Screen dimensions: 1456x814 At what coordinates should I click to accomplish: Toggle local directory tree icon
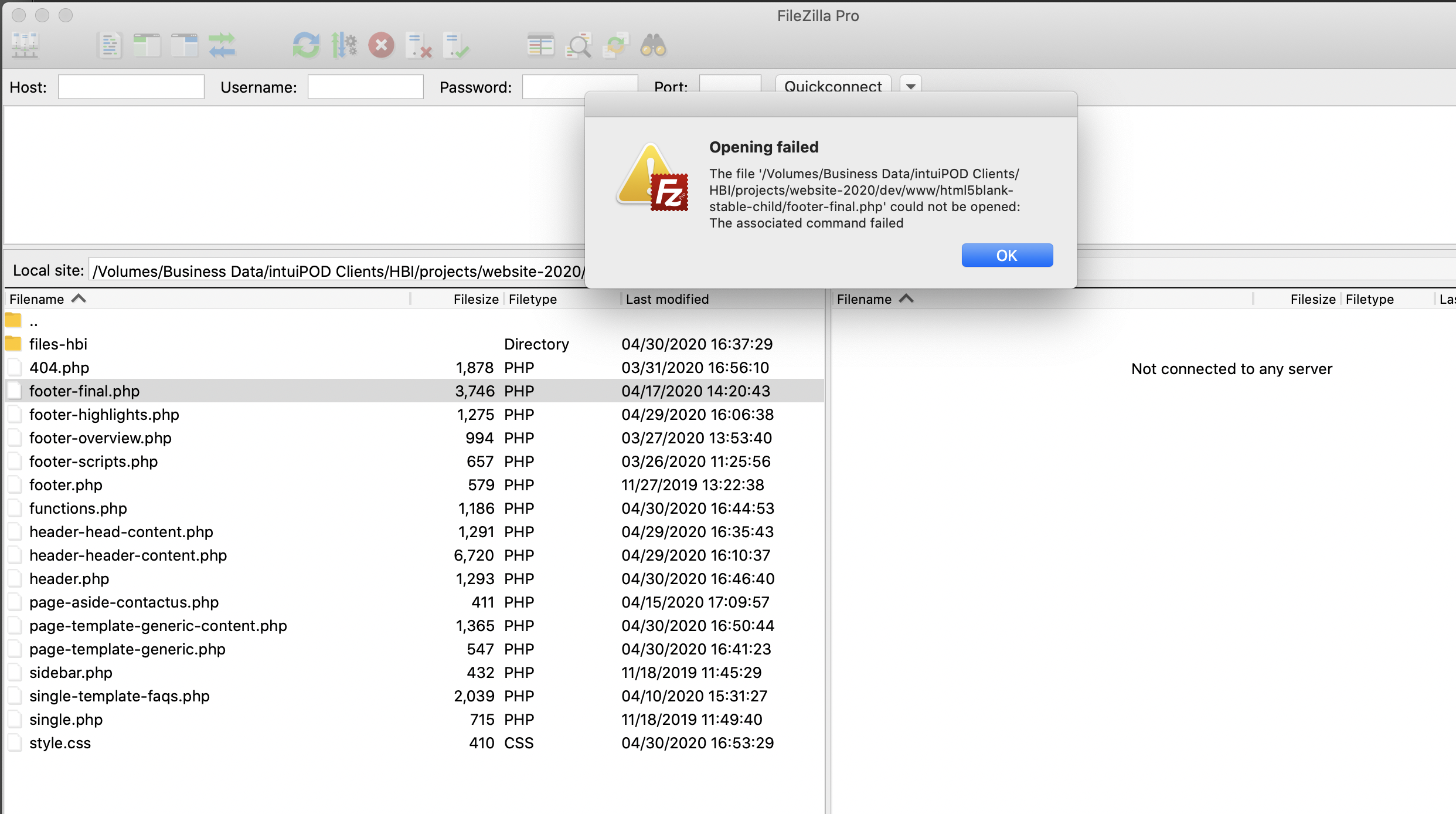[147, 45]
